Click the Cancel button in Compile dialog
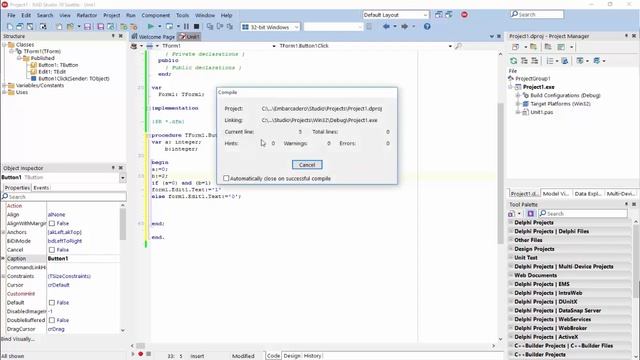640x360 pixels. [307, 165]
